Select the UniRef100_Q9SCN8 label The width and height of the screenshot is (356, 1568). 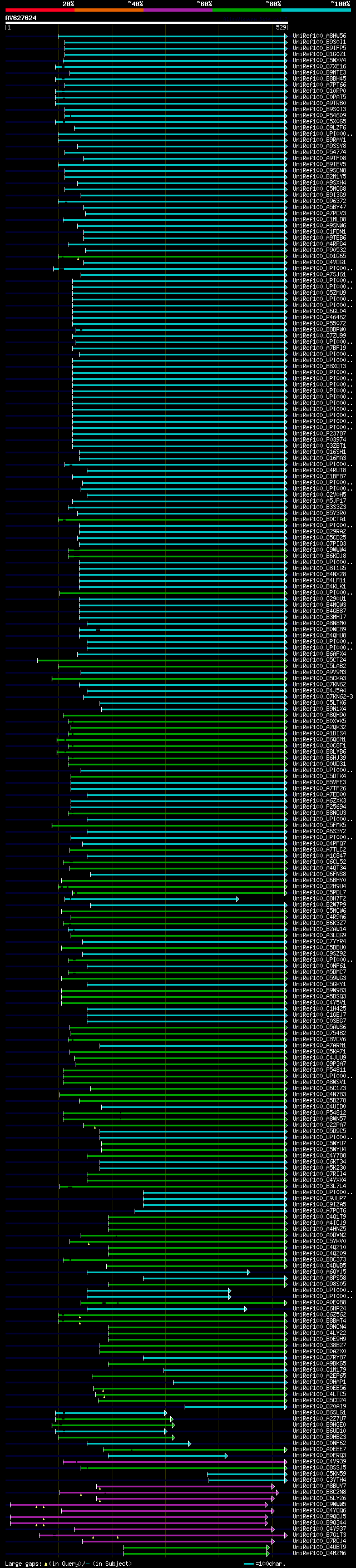[x=319, y=170]
